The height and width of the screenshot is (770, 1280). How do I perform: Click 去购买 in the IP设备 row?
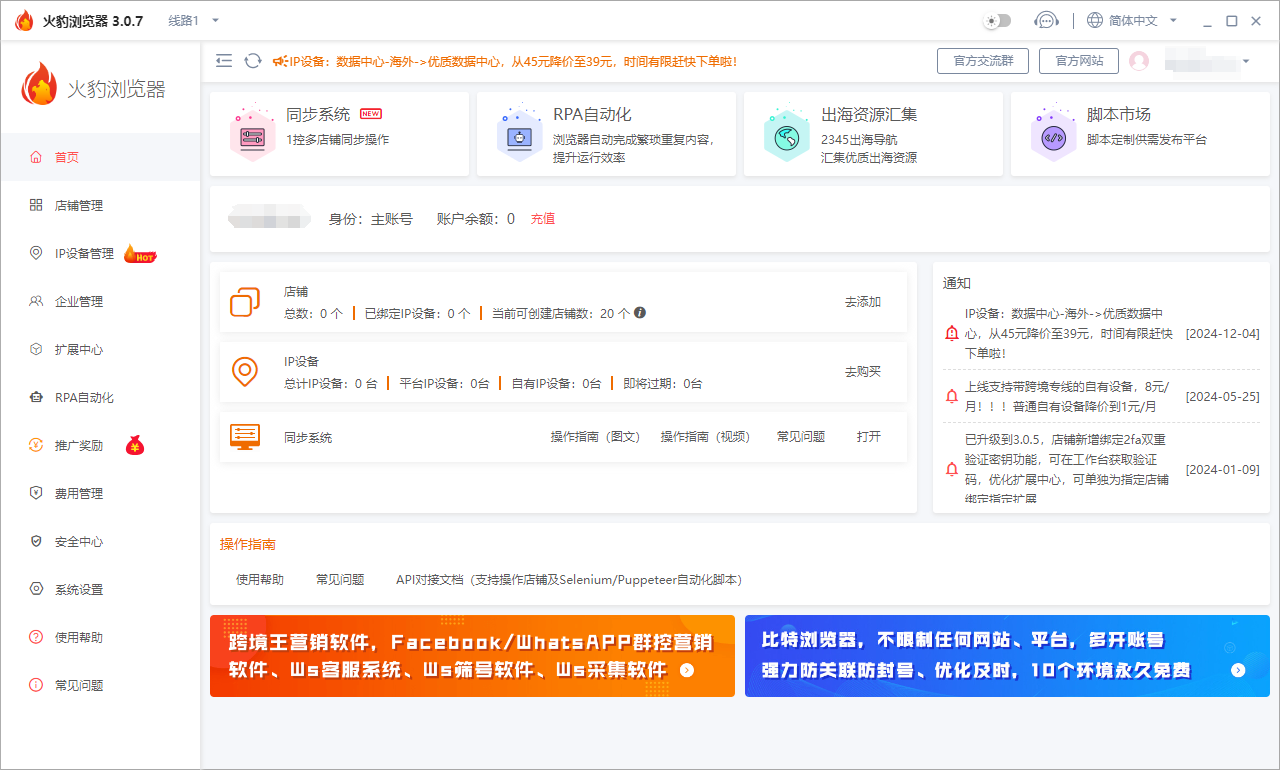(x=863, y=372)
